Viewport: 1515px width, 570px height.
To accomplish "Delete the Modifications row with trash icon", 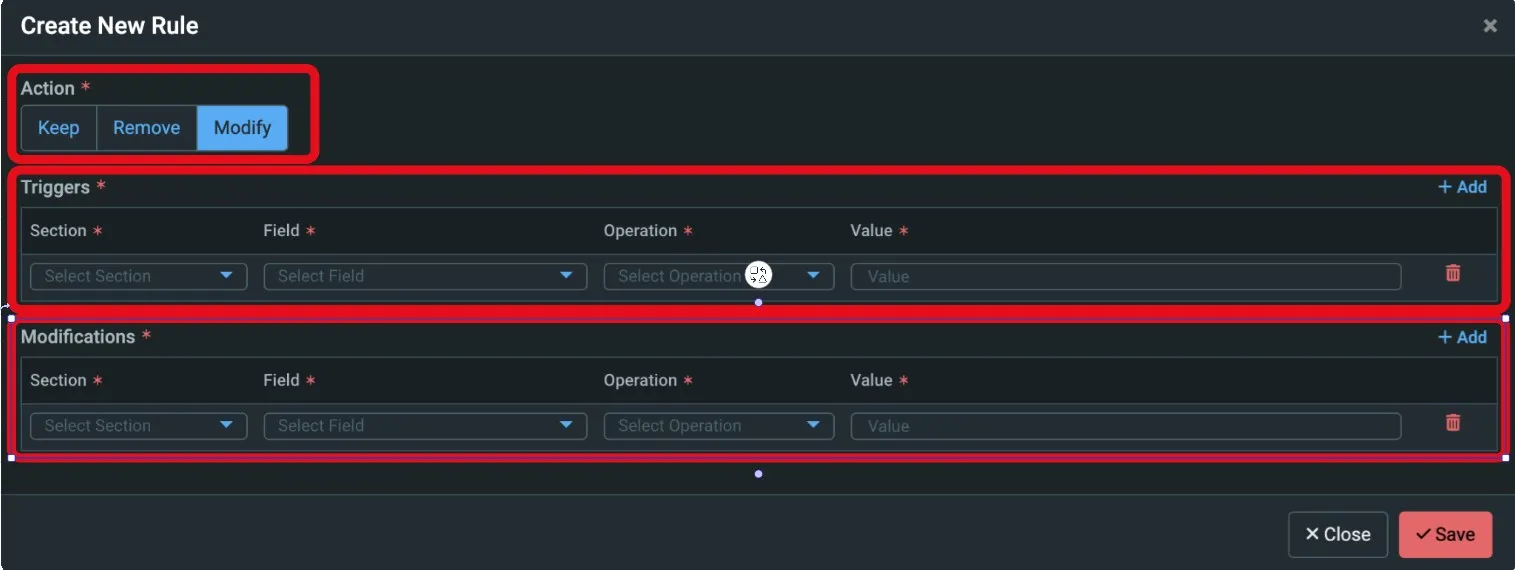I will coord(1453,423).
